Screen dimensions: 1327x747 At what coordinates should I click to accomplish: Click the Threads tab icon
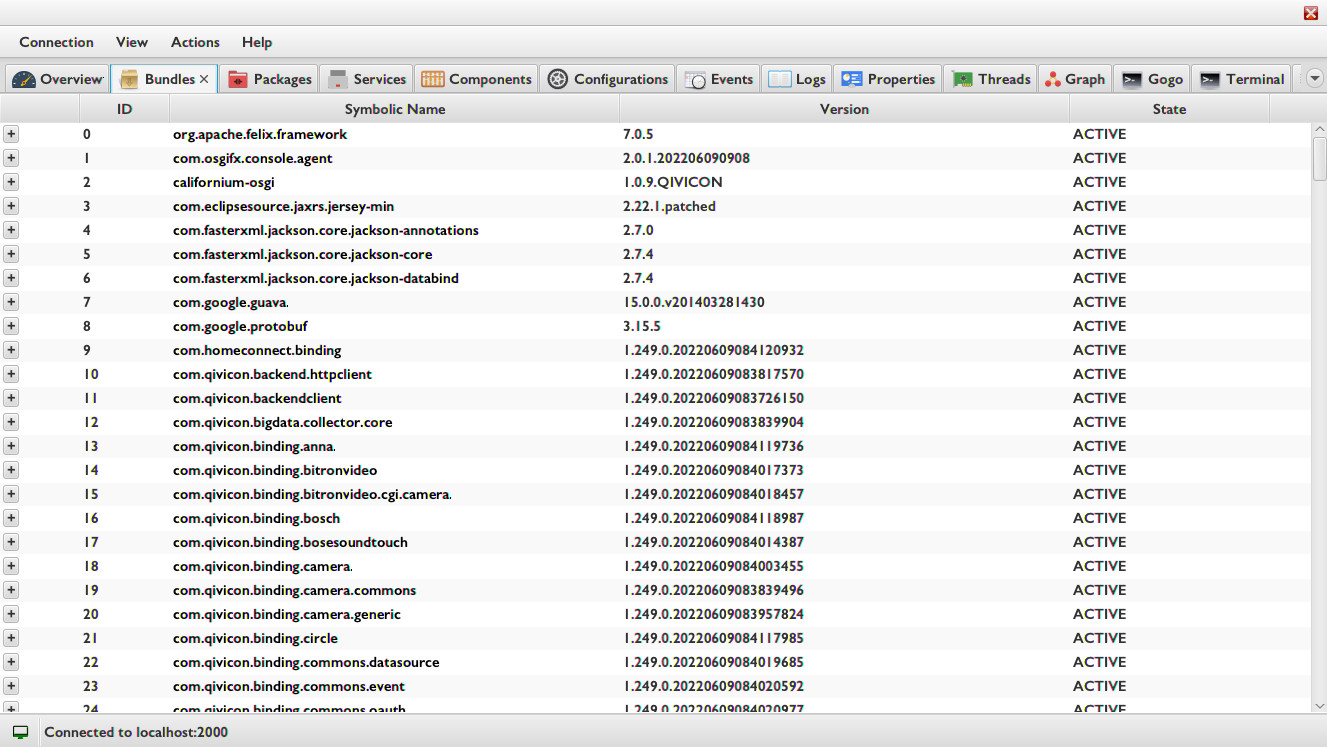pos(962,79)
